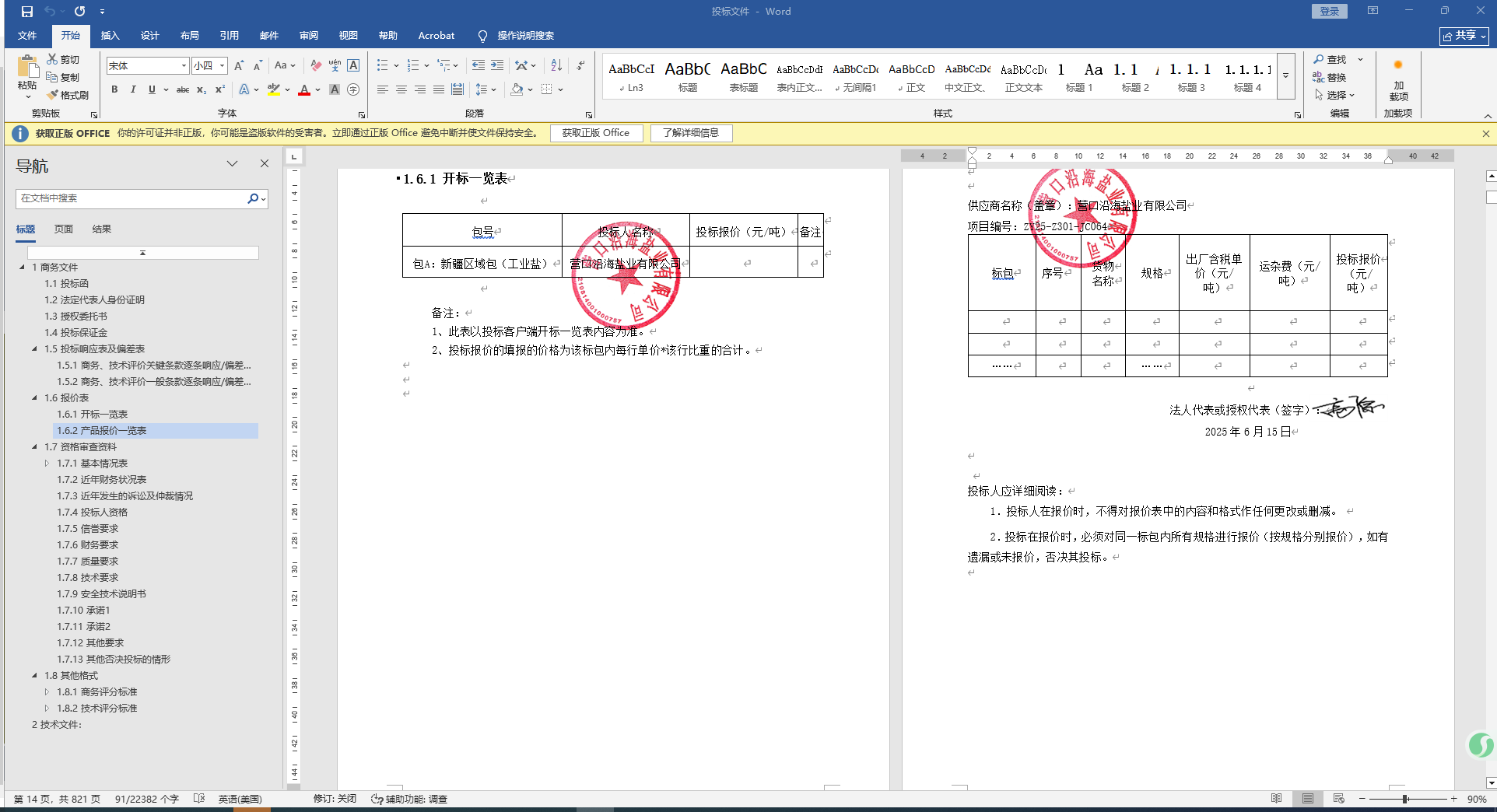Toggle character shading on the selection
1497x812 pixels.
click(335, 89)
